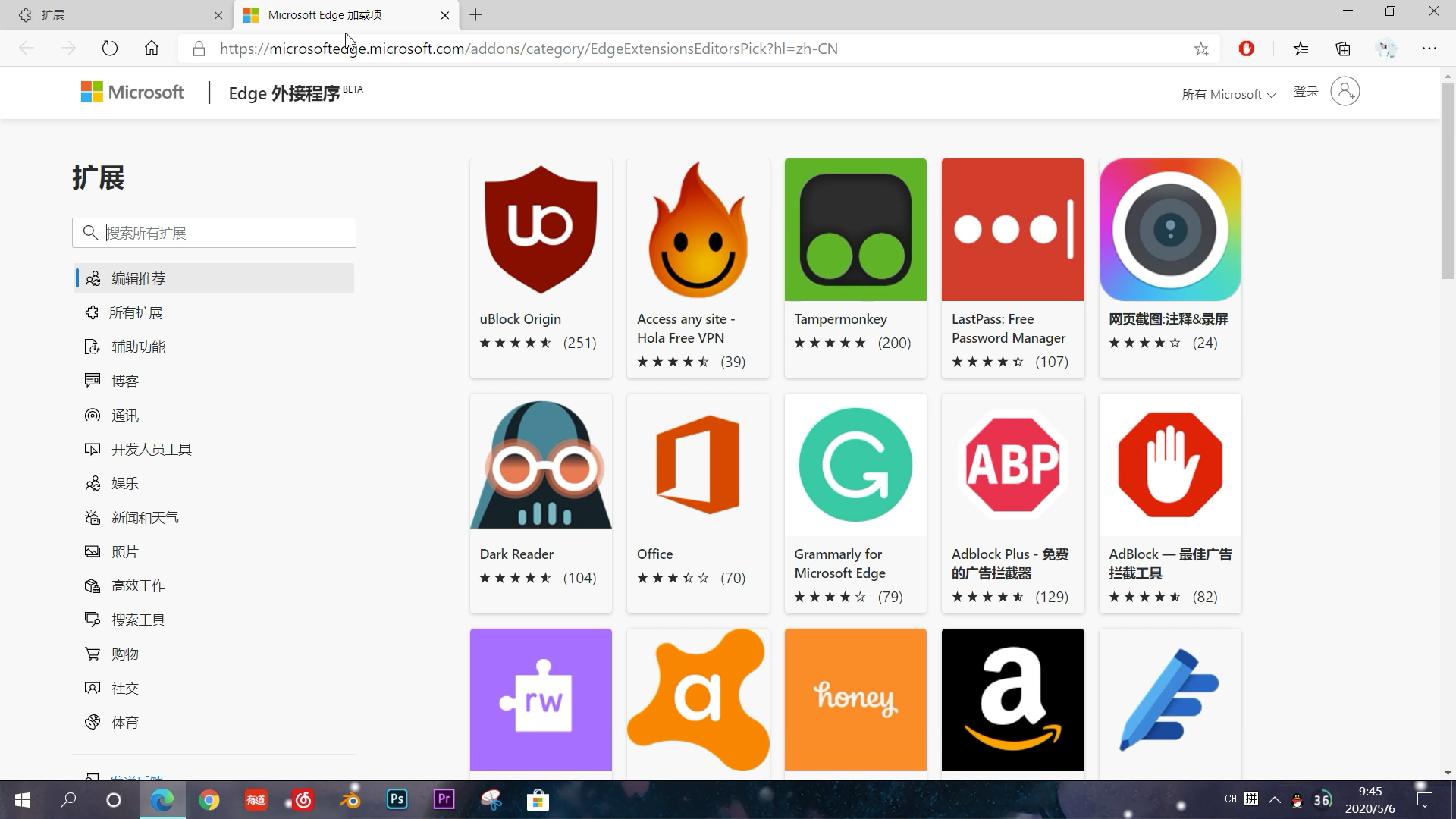Close the Microsoft Edge 加载项 tab
Image resolution: width=1456 pixels, height=819 pixels.
click(445, 14)
